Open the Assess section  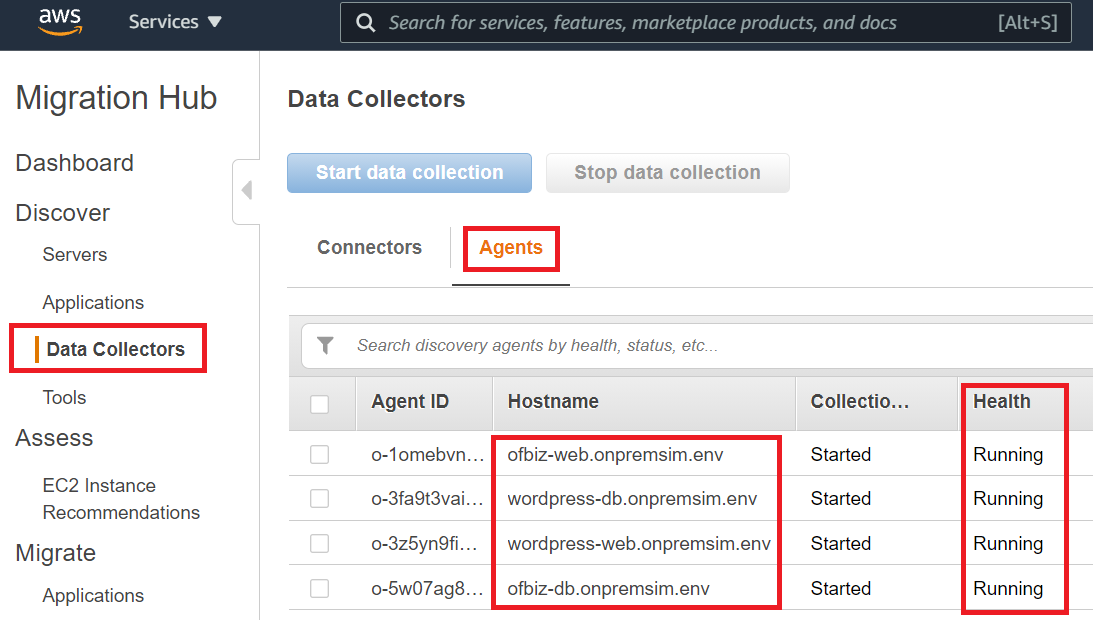[54, 438]
